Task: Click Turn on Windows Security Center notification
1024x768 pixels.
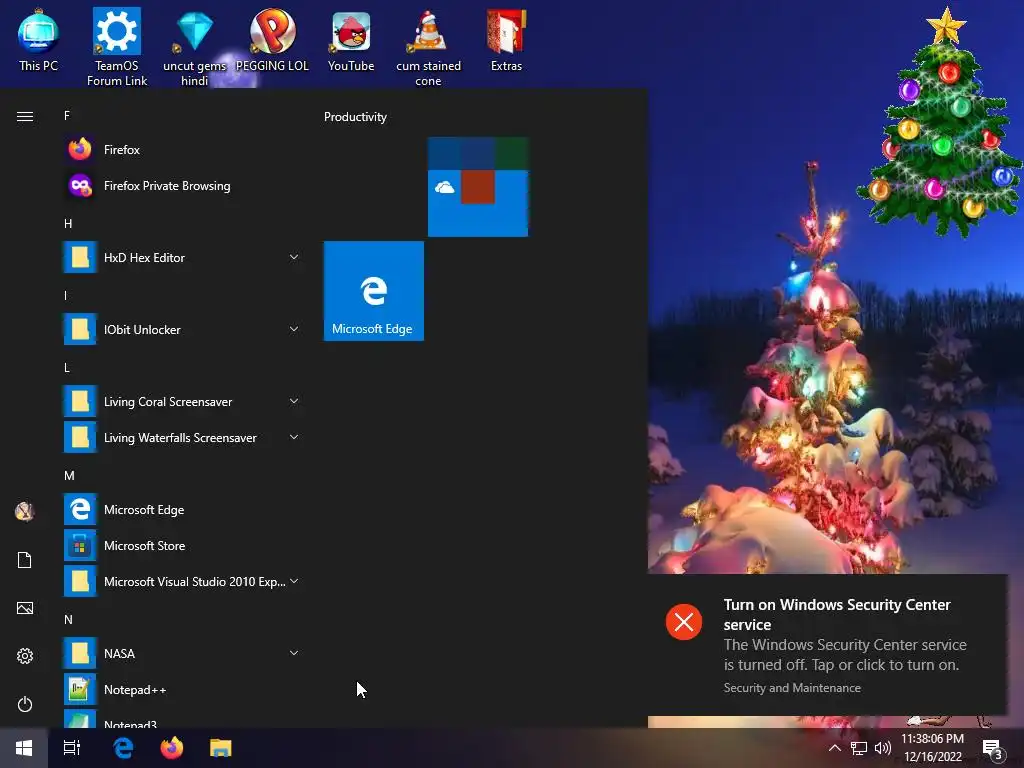Action: click(827, 645)
